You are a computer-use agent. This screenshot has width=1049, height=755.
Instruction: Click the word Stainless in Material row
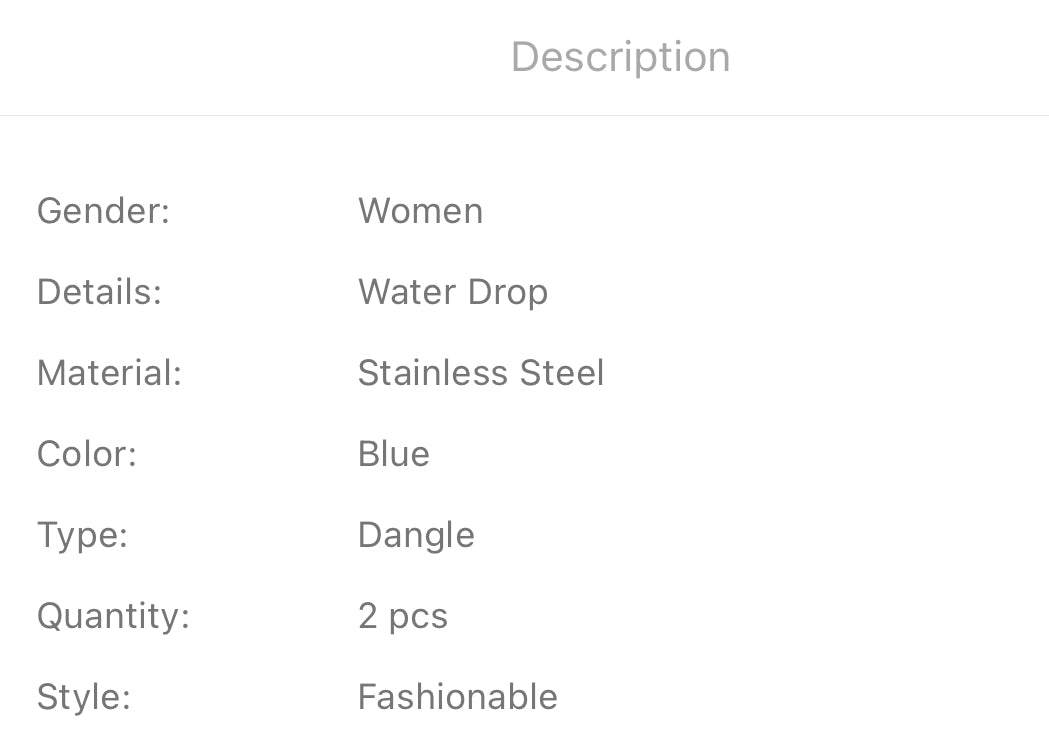pyautogui.click(x=434, y=373)
